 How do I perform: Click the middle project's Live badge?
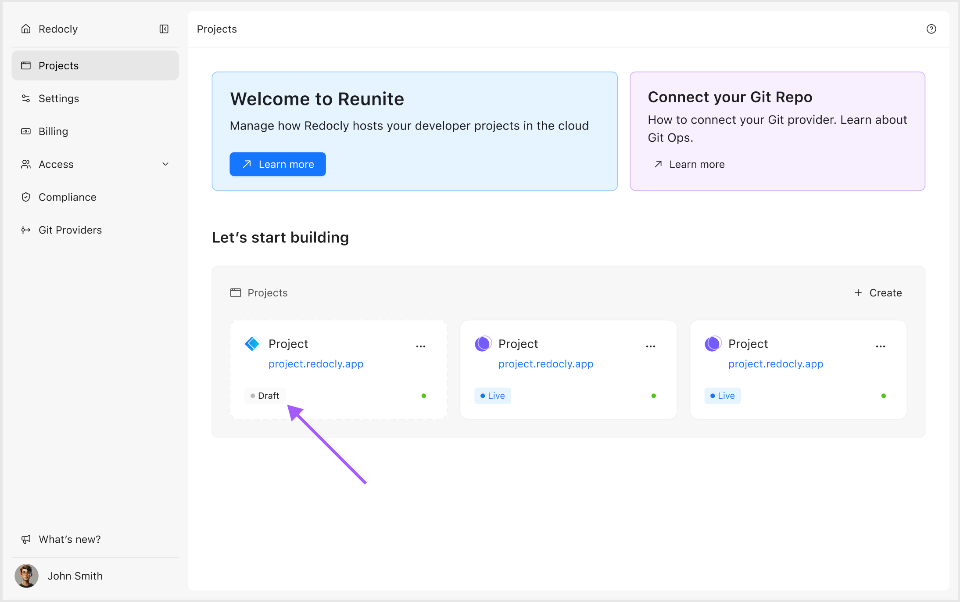(x=493, y=396)
